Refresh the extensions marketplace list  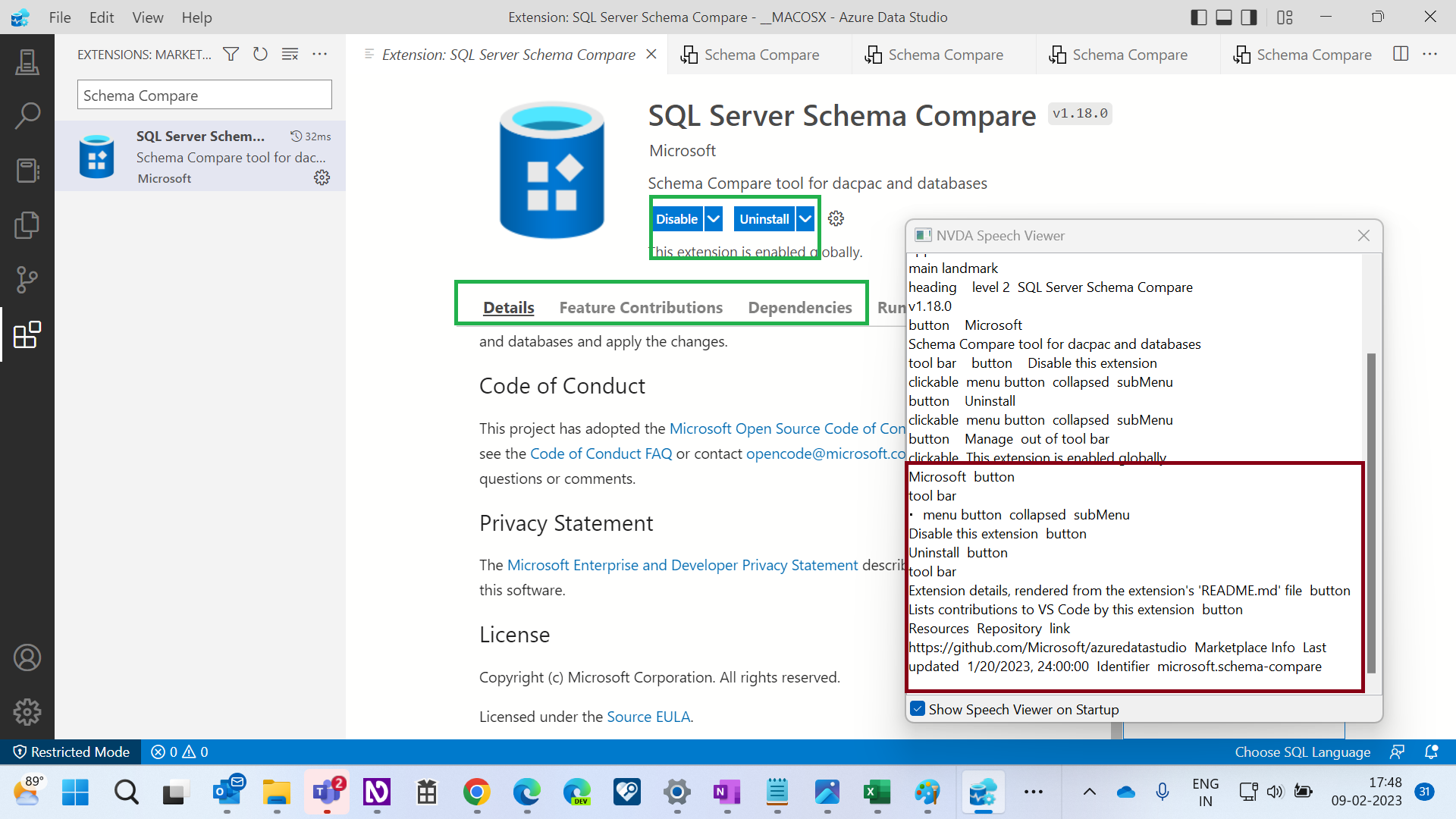(x=260, y=54)
